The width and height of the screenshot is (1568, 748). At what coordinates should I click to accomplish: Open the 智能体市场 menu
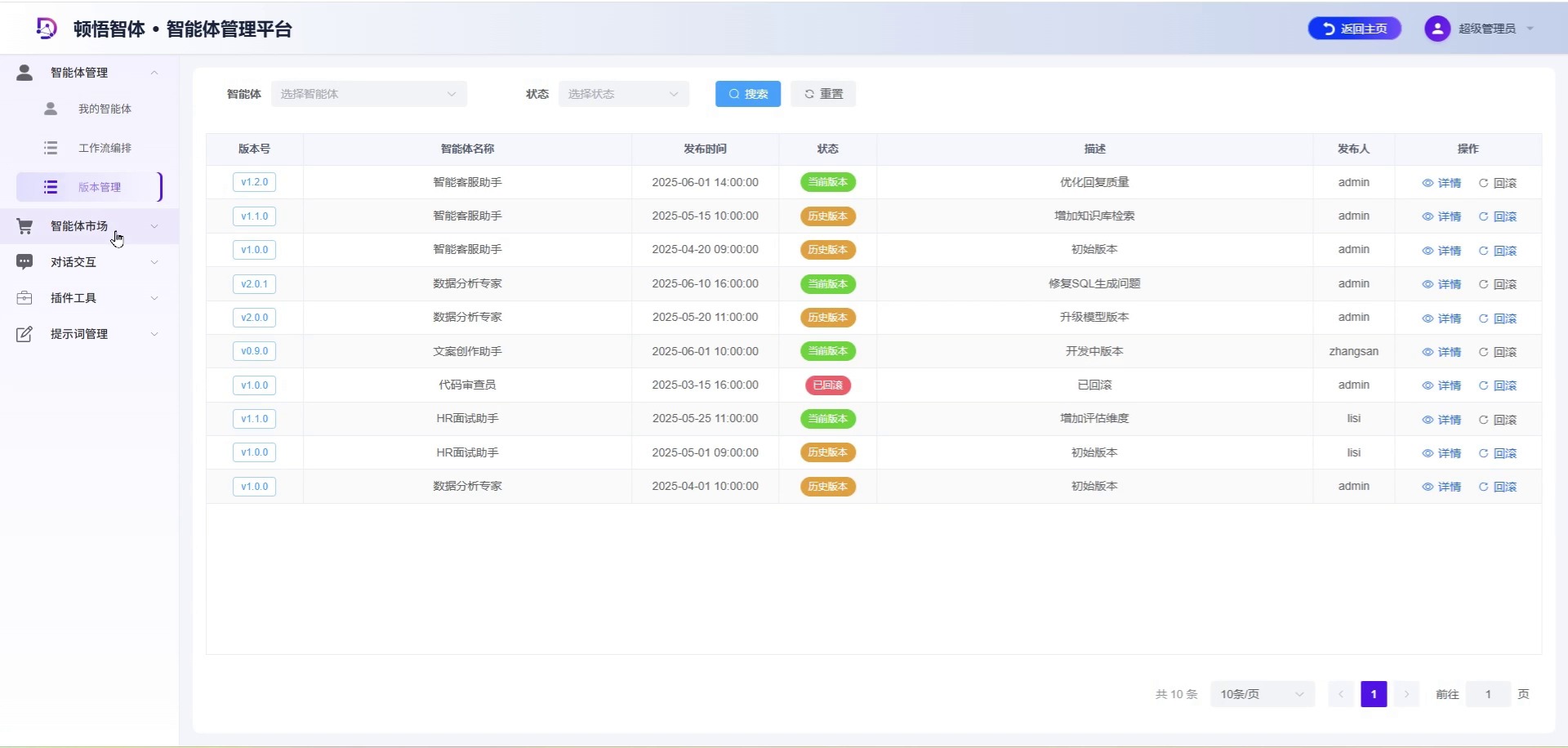90,226
